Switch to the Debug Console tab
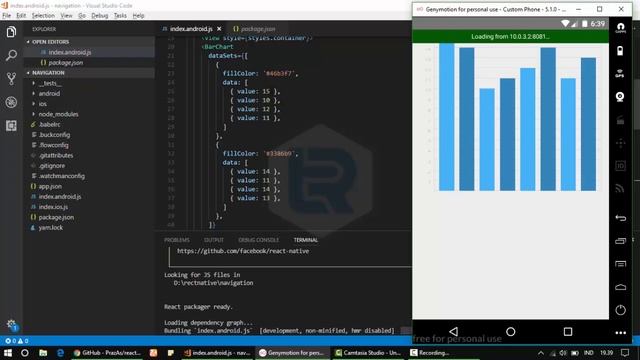 [258, 240]
